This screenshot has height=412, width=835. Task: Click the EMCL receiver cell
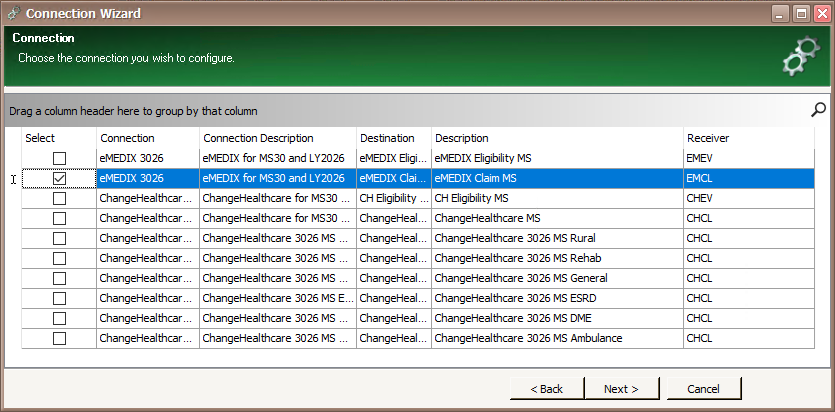click(x=749, y=178)
